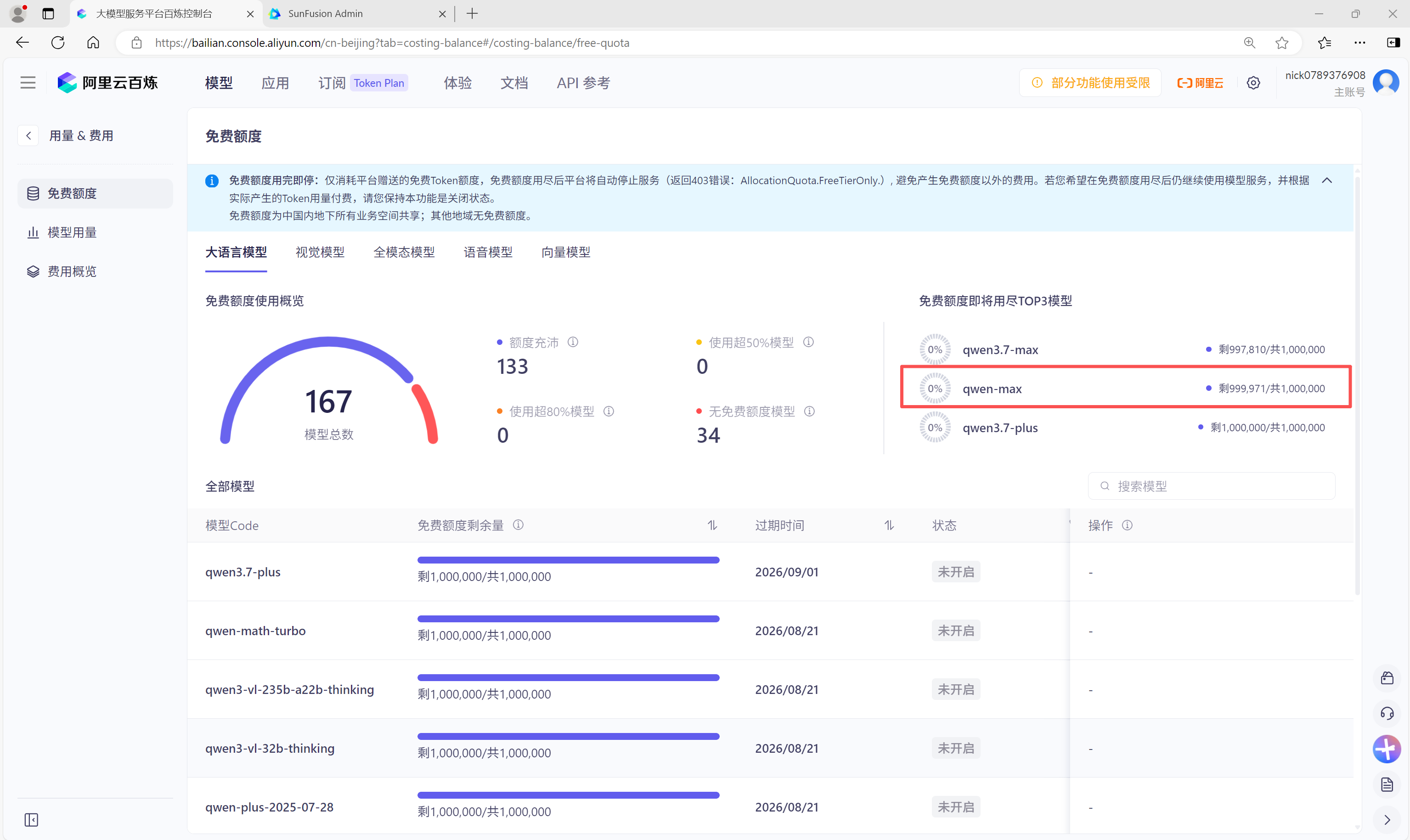The height and width of the screenshot is (840, 1410).
Task: Open the 订阅 Token Plan menu
Action: point(363,83)
